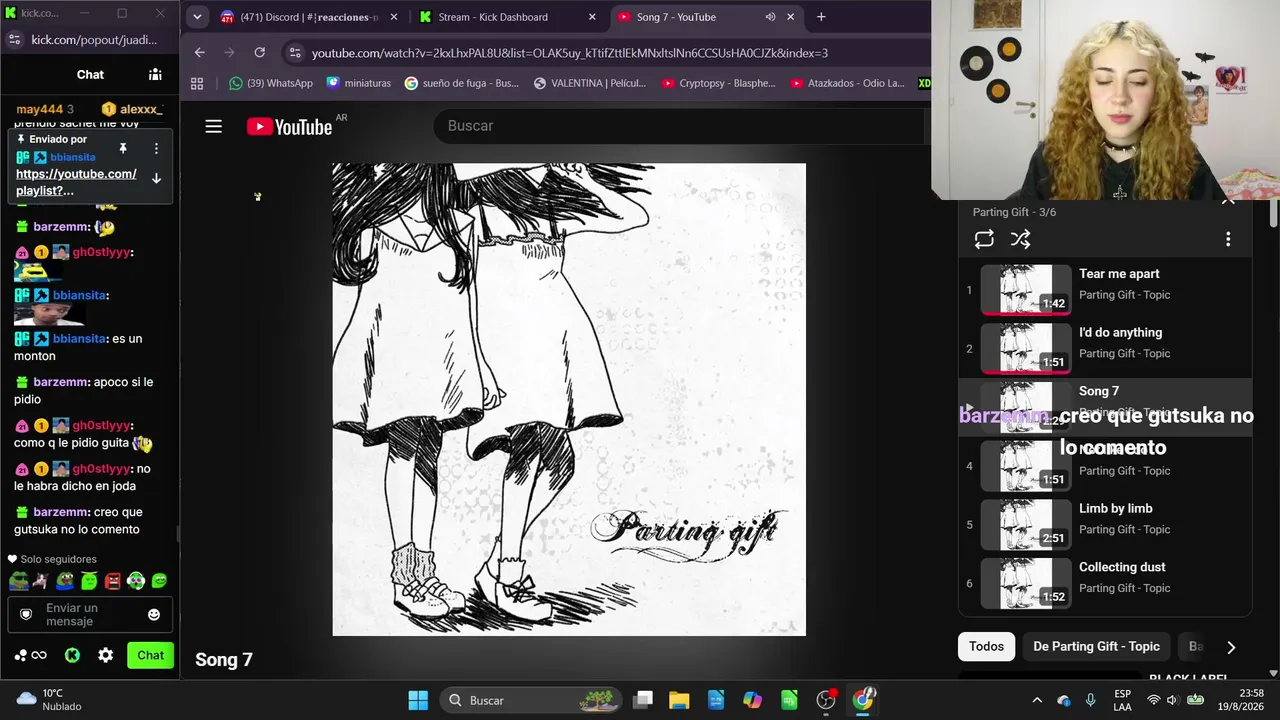The height and width of the screenshot is (720, 1280).
Task: View site info for youtube.com
Action: pyautogui.click(x=293, y=53)
